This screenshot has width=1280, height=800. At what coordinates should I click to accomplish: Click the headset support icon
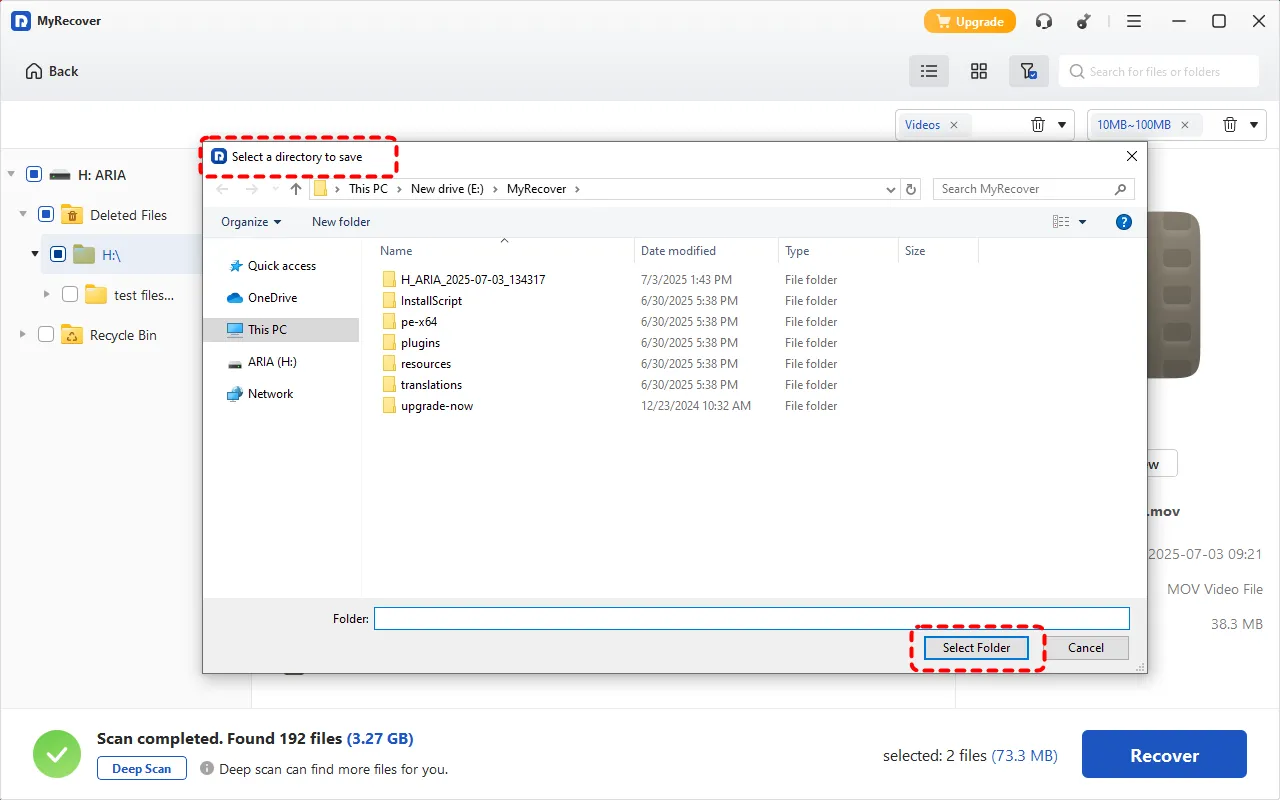tap(1044, 21)
